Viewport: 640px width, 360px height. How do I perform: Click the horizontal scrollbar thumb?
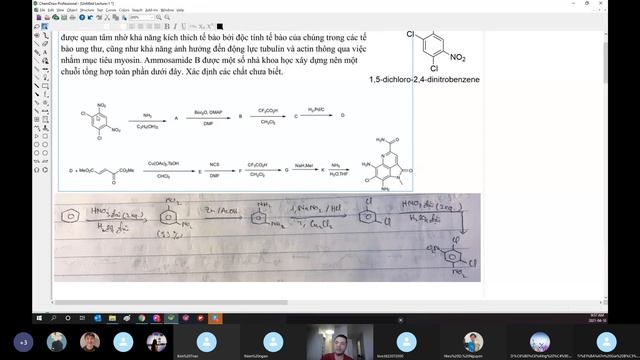[171, 302]
